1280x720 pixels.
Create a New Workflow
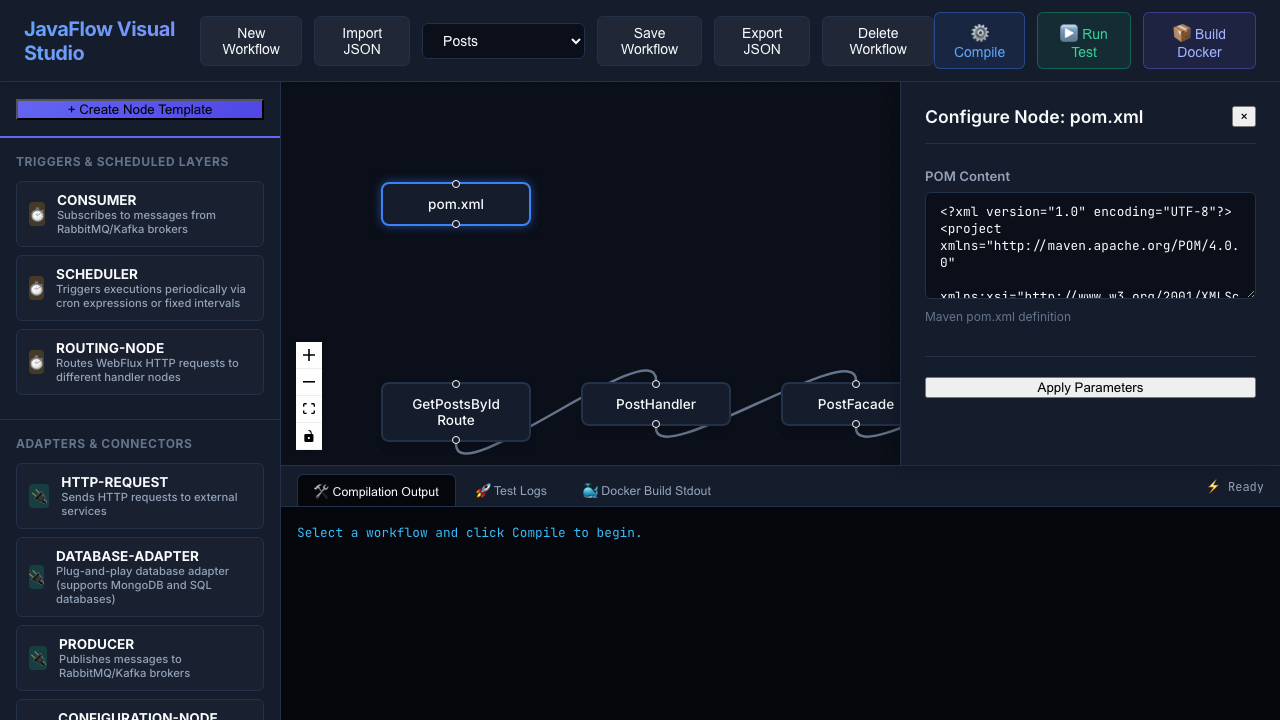[251, 41]
